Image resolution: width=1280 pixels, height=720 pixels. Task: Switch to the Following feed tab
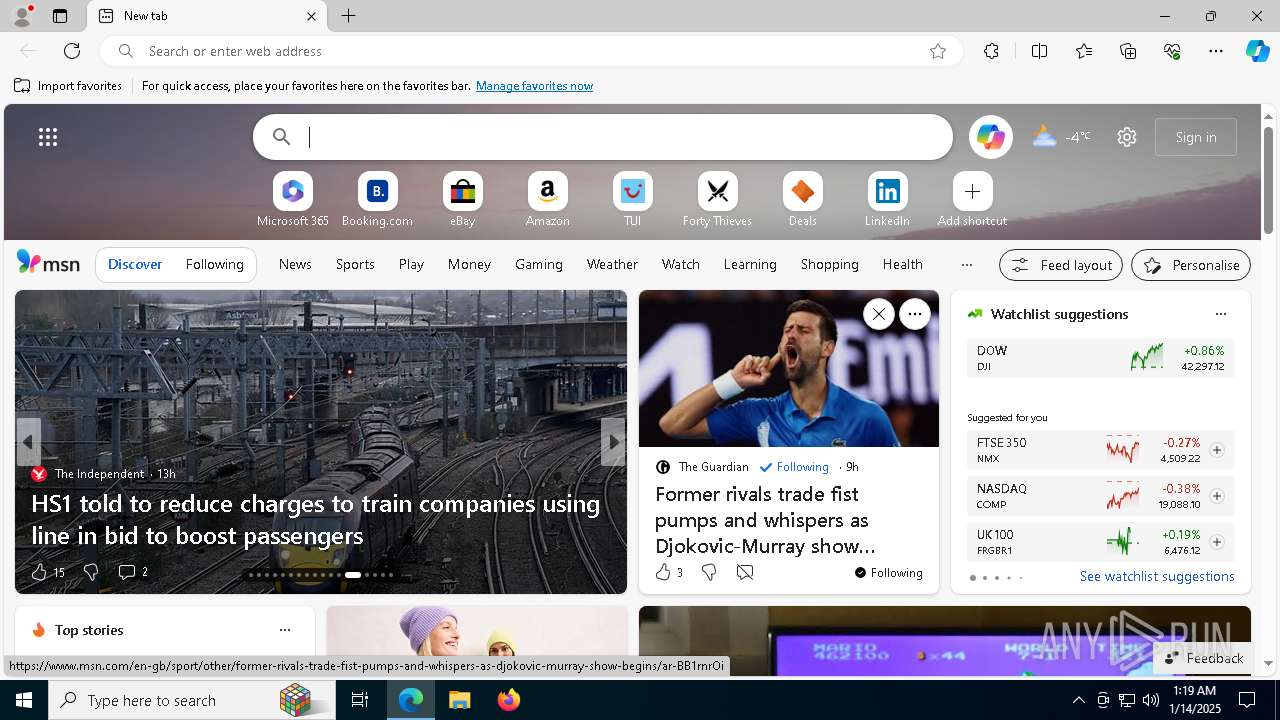point(214,264)
